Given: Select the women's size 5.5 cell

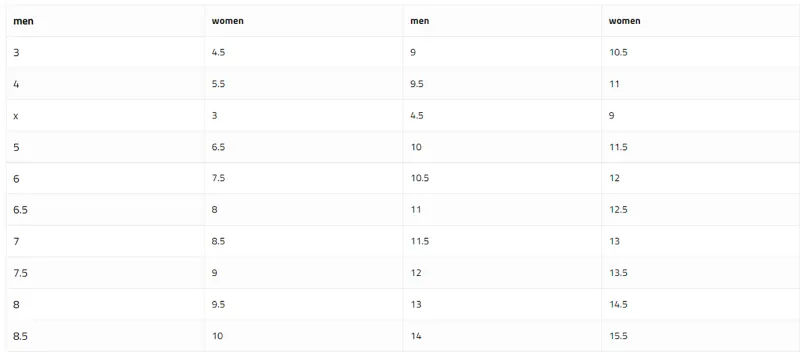Looking at the screenshot, I should (304, 84).
